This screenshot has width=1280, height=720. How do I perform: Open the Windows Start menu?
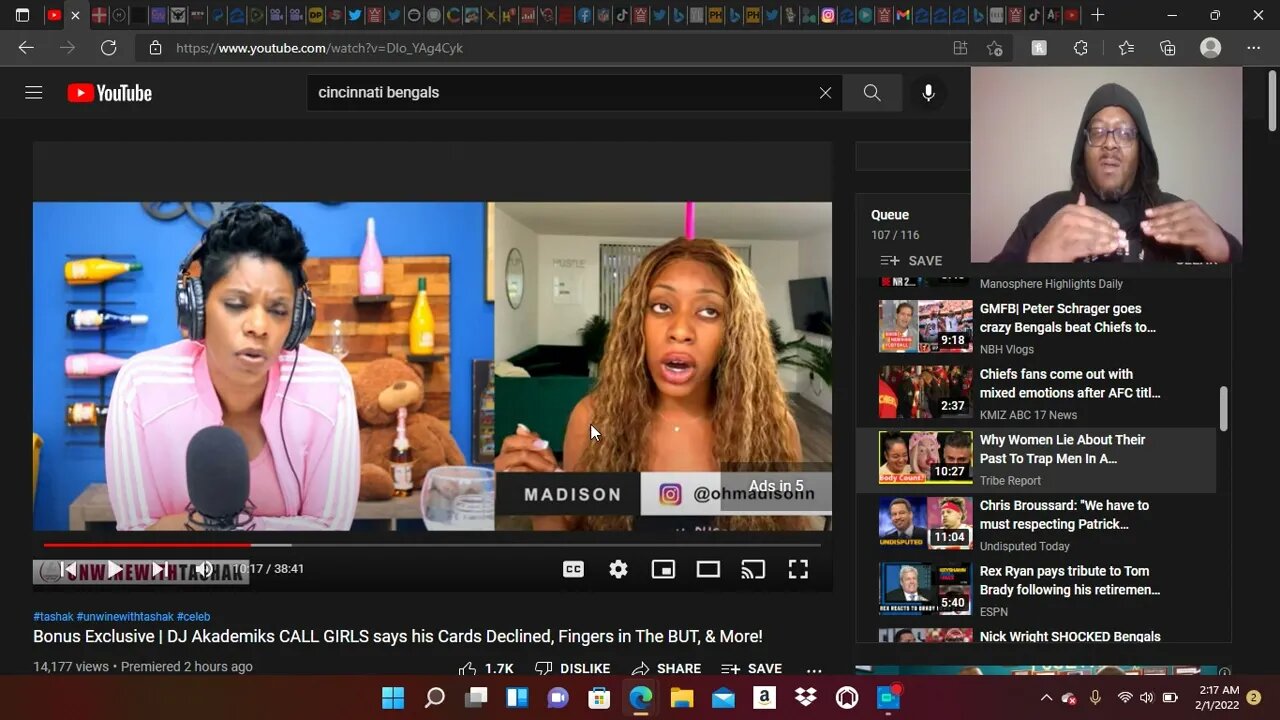(x=393, y=698)
